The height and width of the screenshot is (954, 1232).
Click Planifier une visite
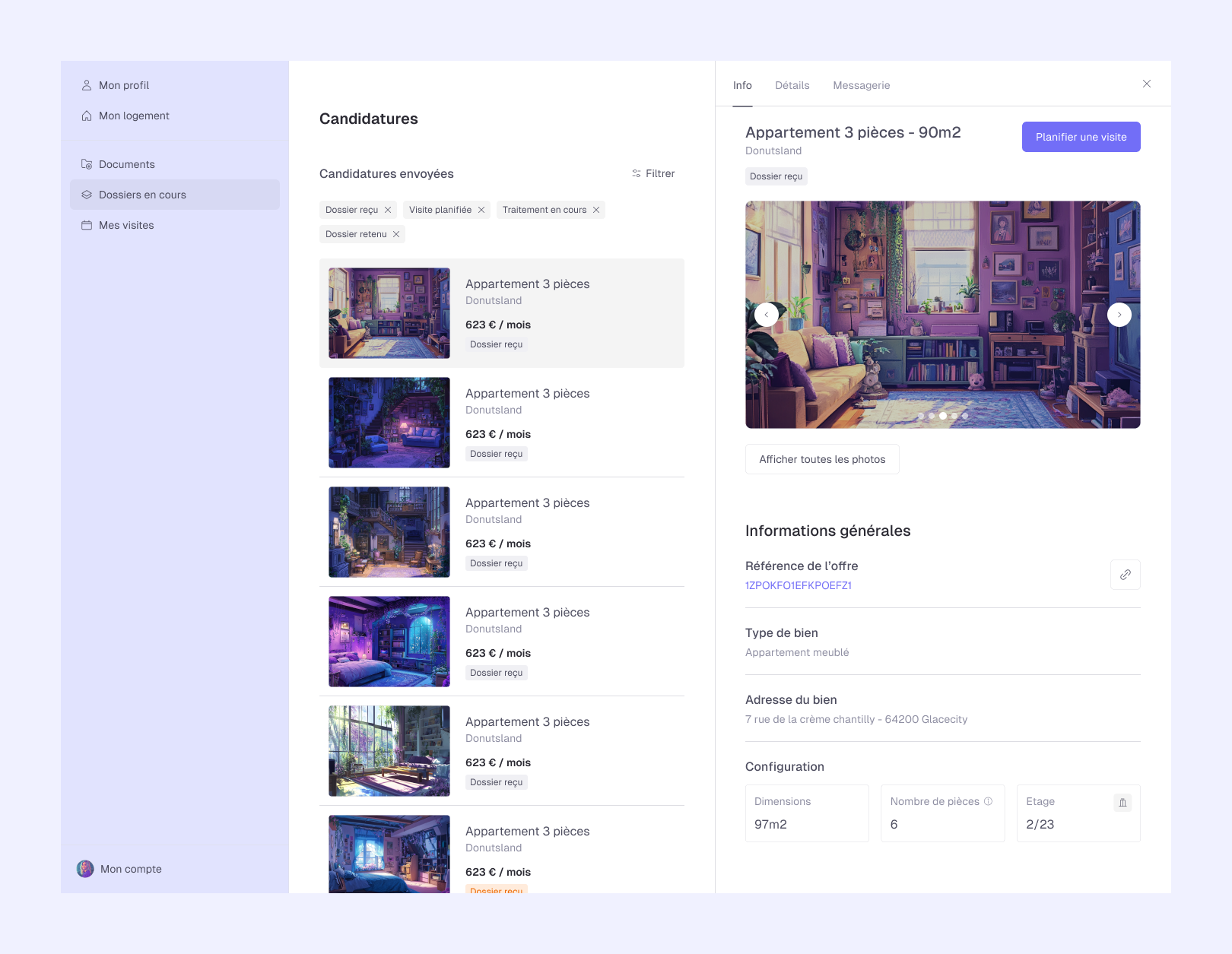[1081, 137]
